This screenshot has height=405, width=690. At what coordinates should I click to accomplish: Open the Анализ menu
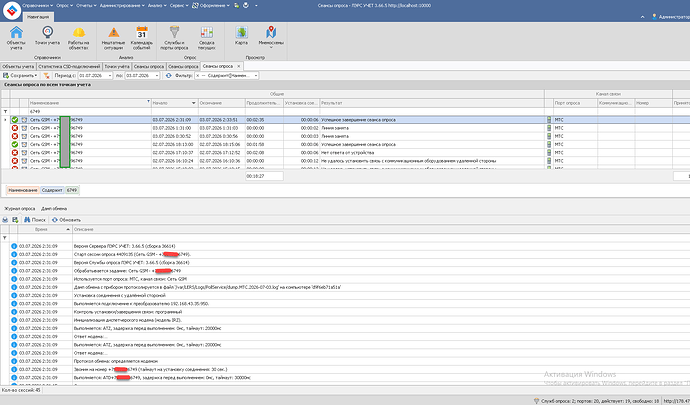tap(157, 5)
